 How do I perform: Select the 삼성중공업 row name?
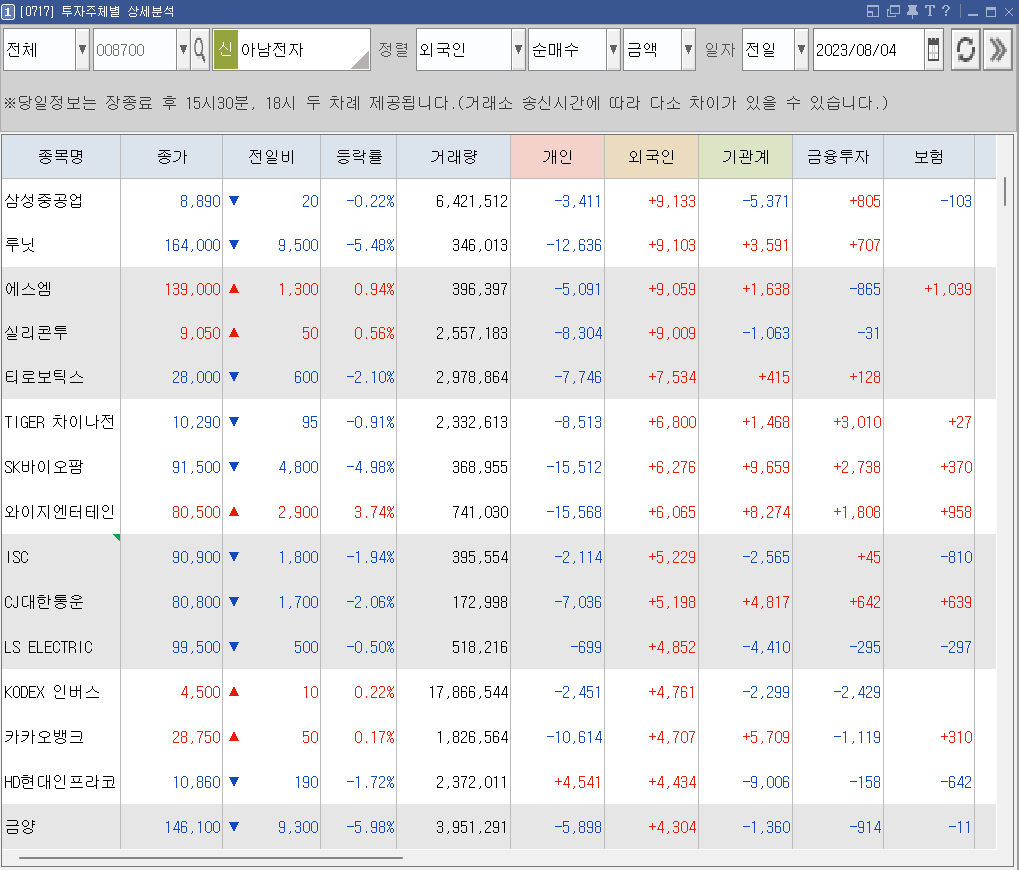coord(44,201)
